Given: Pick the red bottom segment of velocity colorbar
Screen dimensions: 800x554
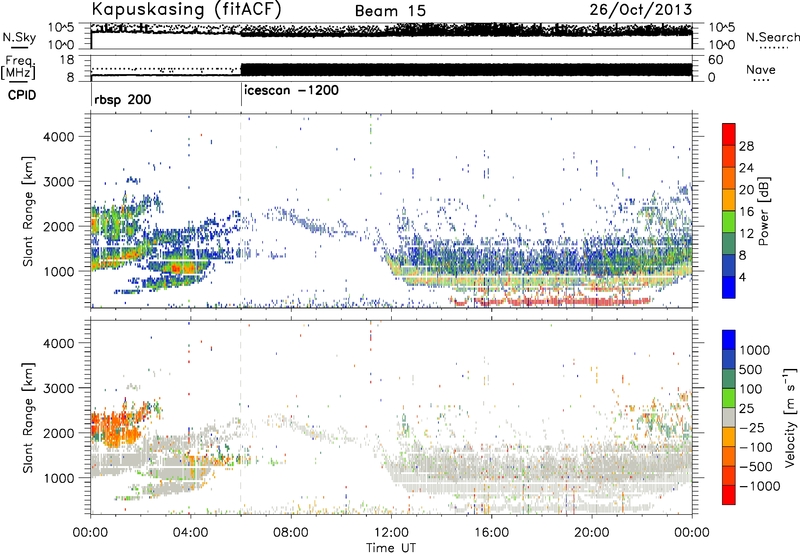Looking at the screenshot, I should tap(729, 495).
